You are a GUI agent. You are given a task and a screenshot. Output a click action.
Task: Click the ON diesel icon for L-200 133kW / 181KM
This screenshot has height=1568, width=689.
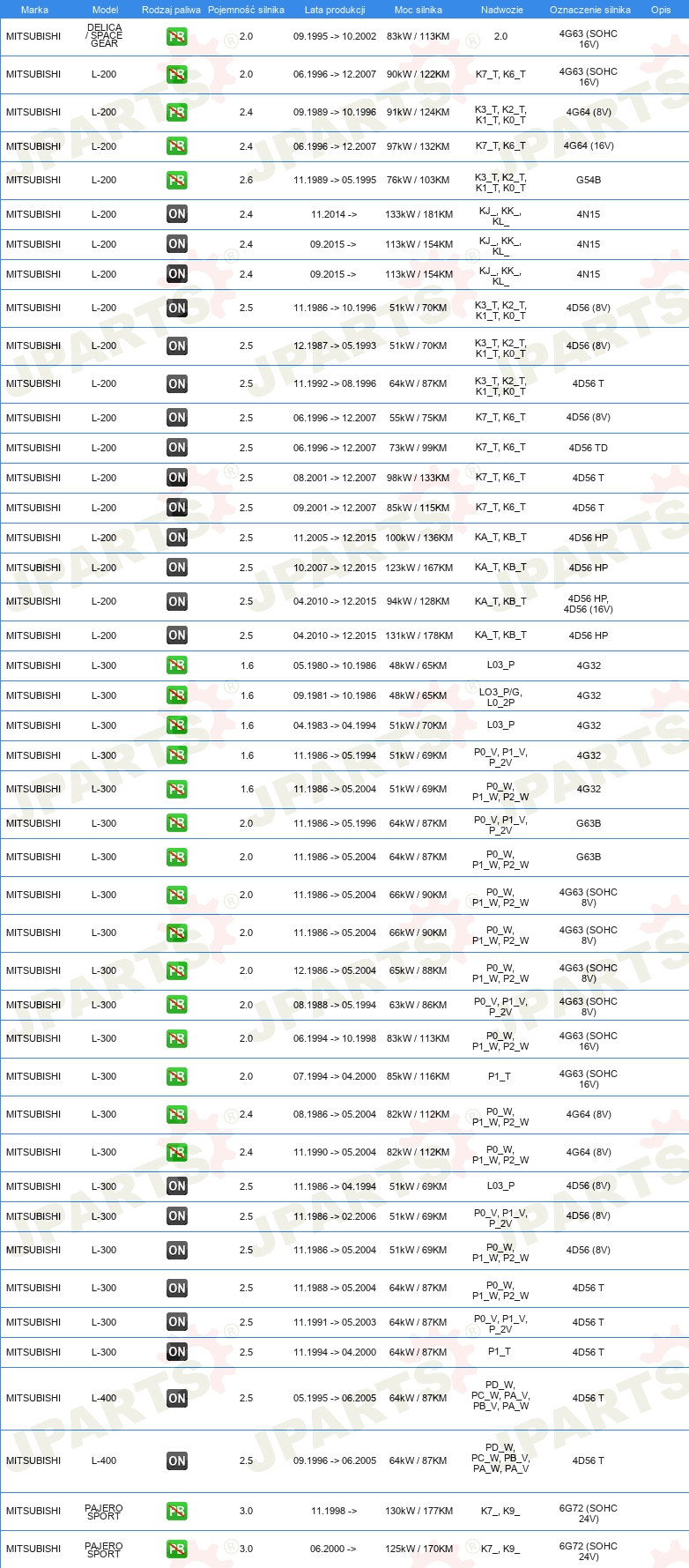177,214
